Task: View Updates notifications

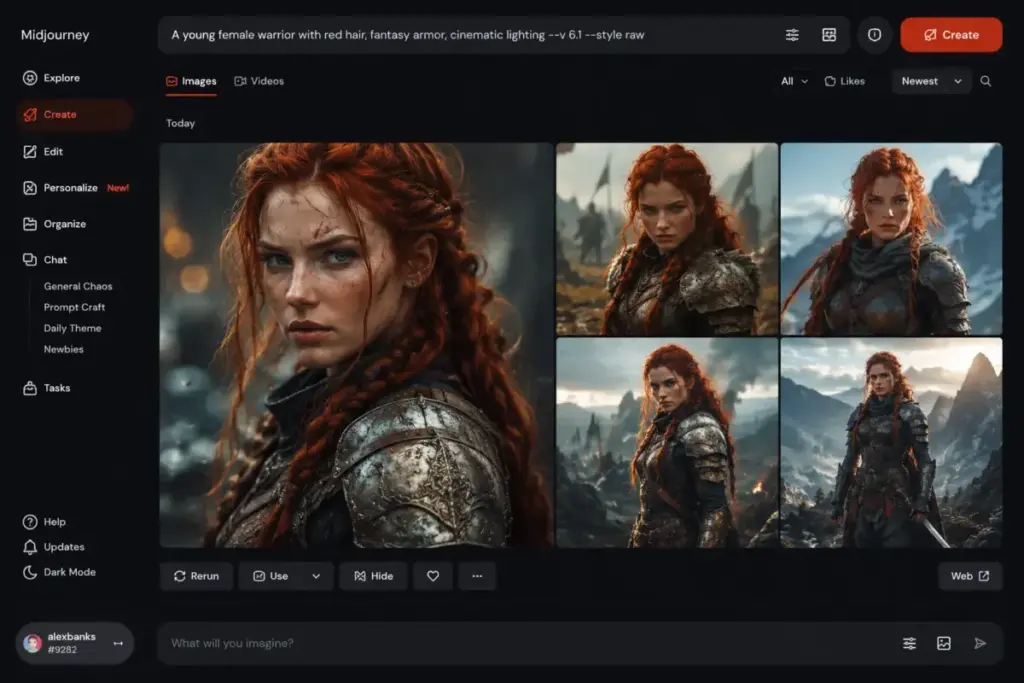Action: [53, 547]
